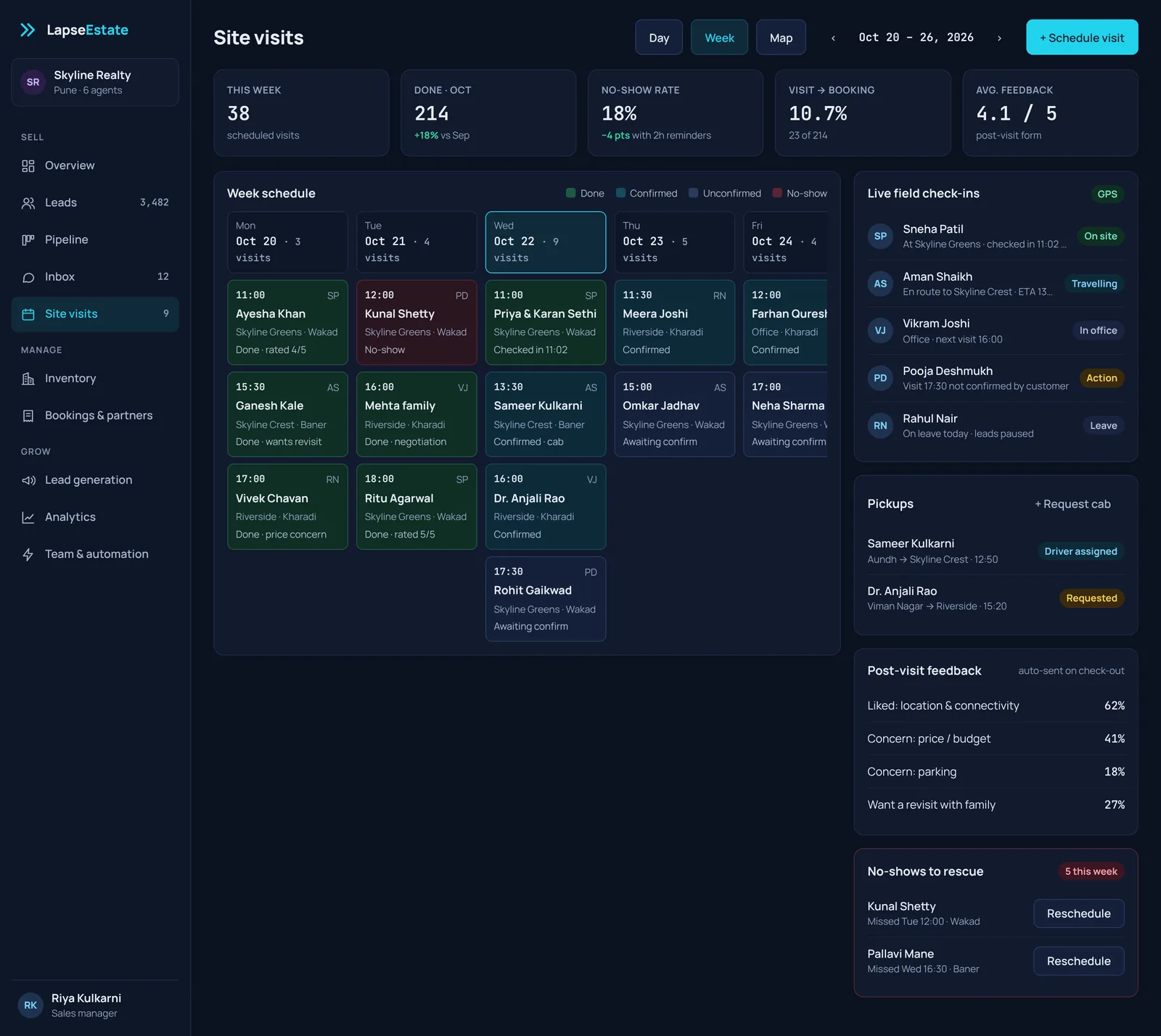Click 'Concern: price / budget' feedback row
1161x1036 pixels.
point(996,739)
